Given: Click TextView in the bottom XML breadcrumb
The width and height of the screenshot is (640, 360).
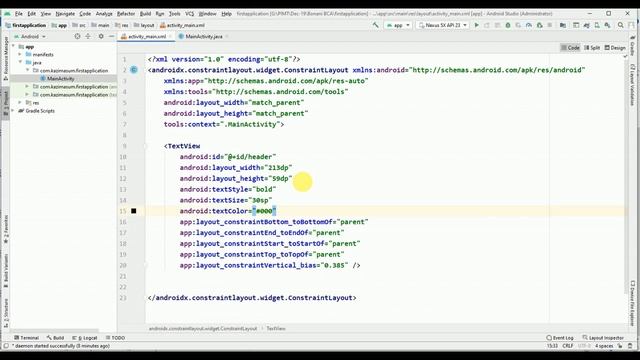Looking at the screenshot, I should point(276,328).
